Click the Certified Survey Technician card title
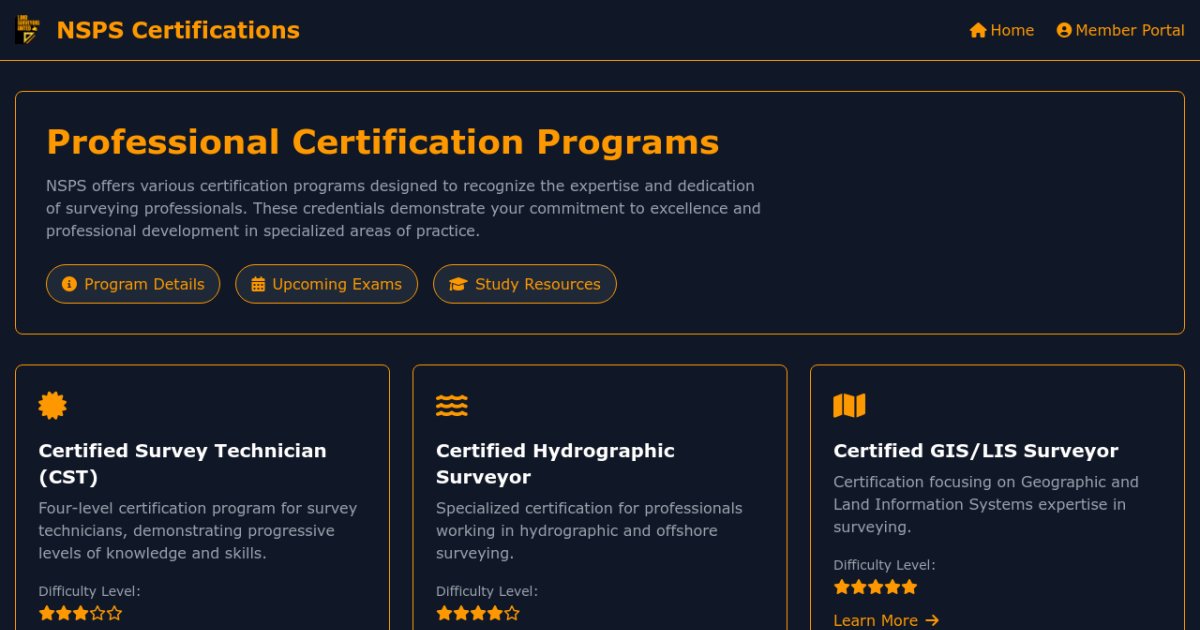Viewport: 1200px width, 630px height. coord(182,463)
